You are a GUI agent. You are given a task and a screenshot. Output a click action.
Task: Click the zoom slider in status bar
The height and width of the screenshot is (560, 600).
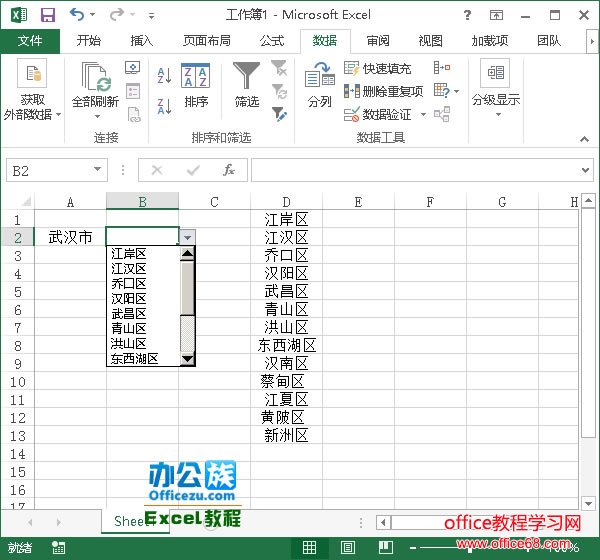pos(470,548)
